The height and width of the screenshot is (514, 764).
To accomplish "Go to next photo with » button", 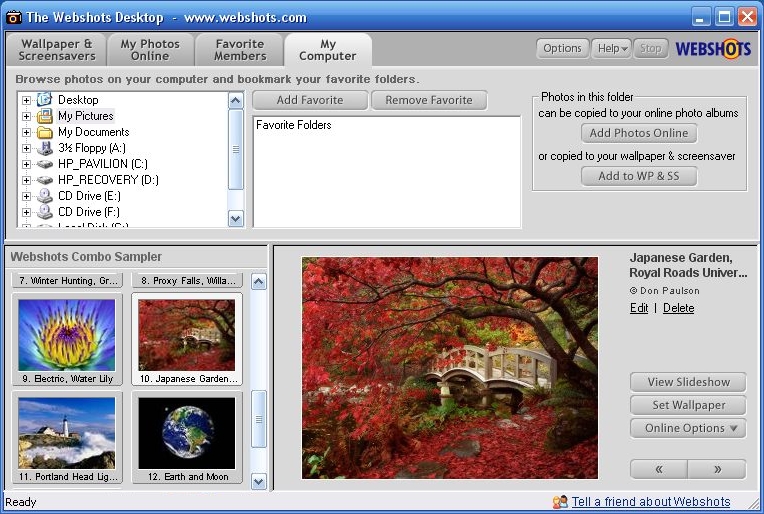I will pyautogui.click(x=717, y=469).
